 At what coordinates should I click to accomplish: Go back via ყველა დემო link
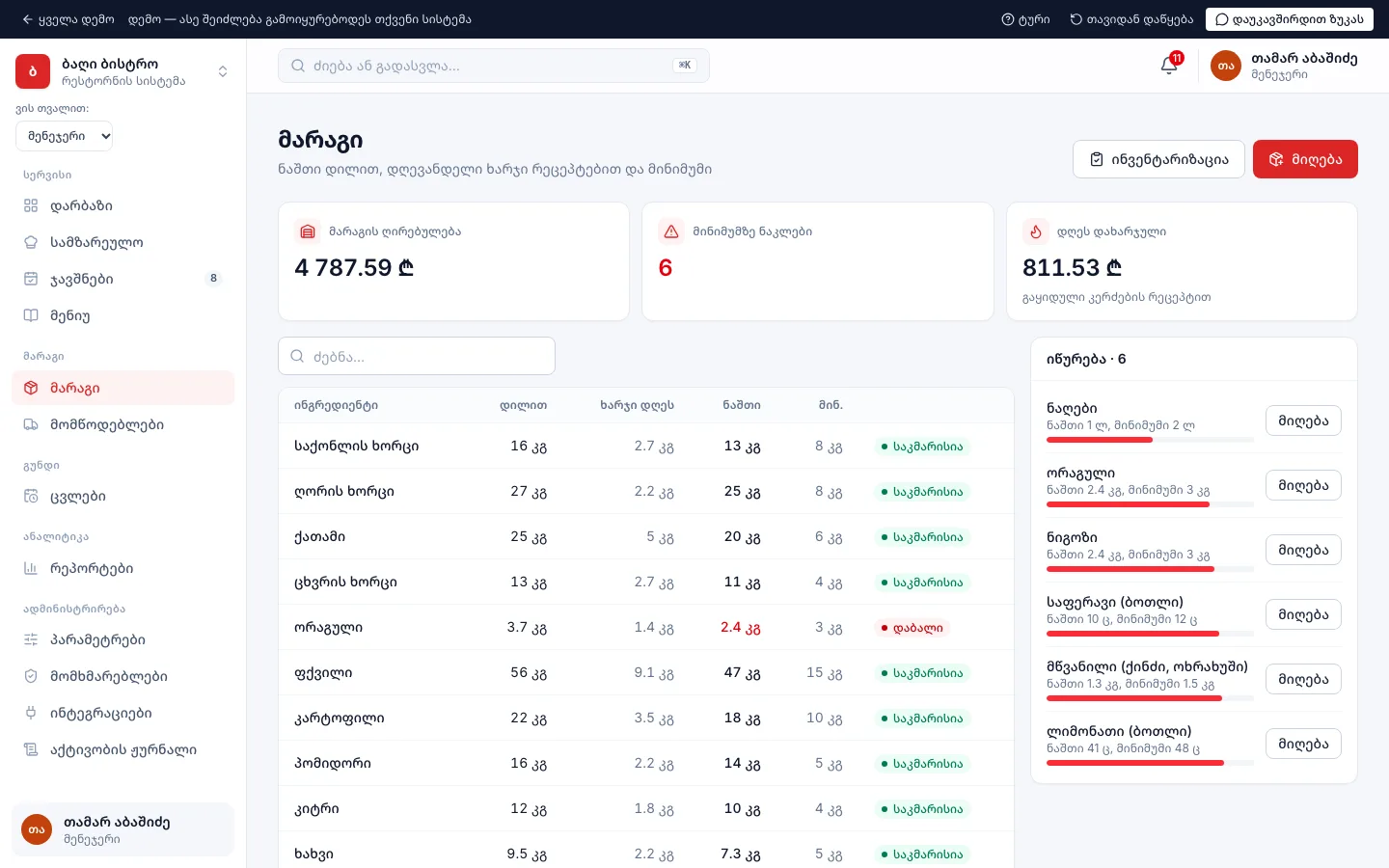click(68, 19)
